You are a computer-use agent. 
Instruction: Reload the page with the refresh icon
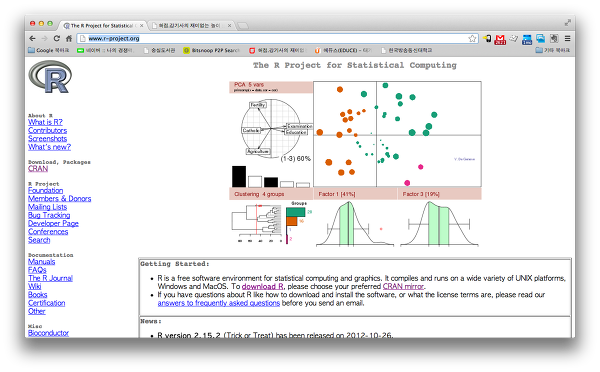coord(57,38)
